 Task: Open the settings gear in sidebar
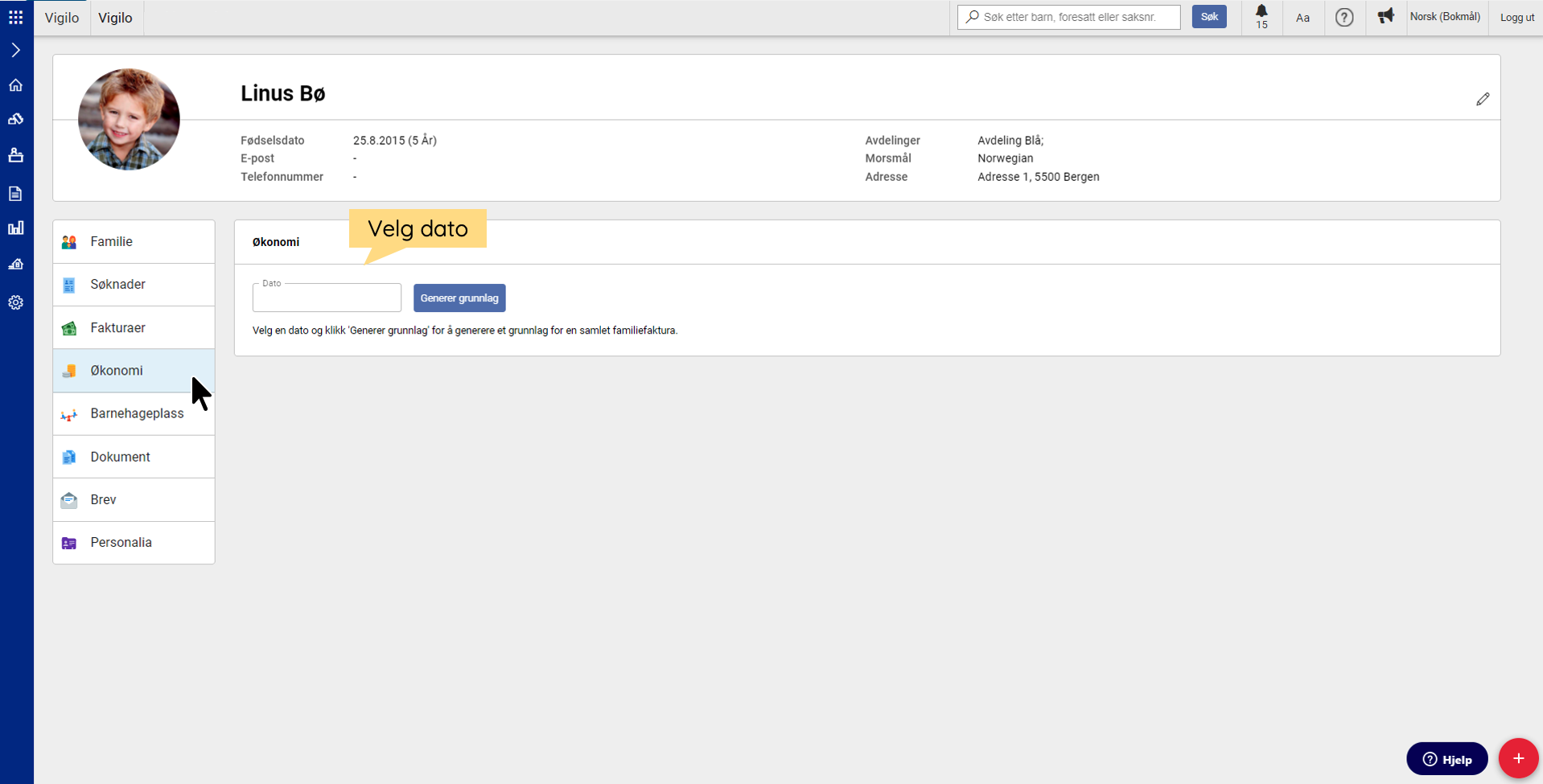point(16,302)
